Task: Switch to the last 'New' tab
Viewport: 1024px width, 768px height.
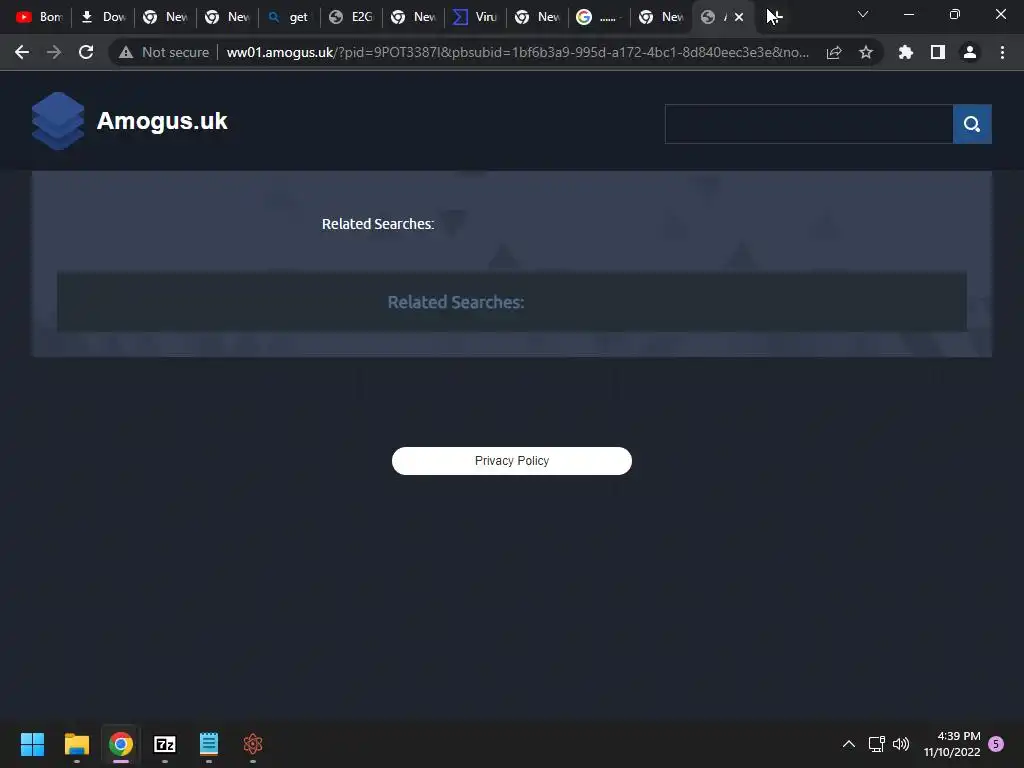Action: tap(662, 17)
